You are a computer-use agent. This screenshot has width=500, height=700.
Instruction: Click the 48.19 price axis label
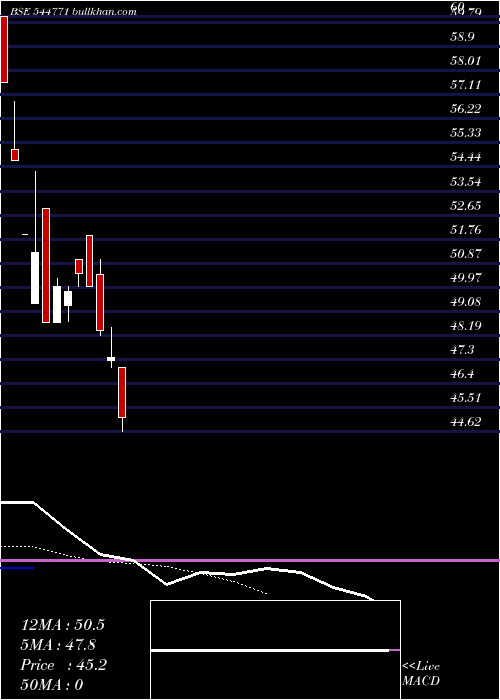[465, 326]
